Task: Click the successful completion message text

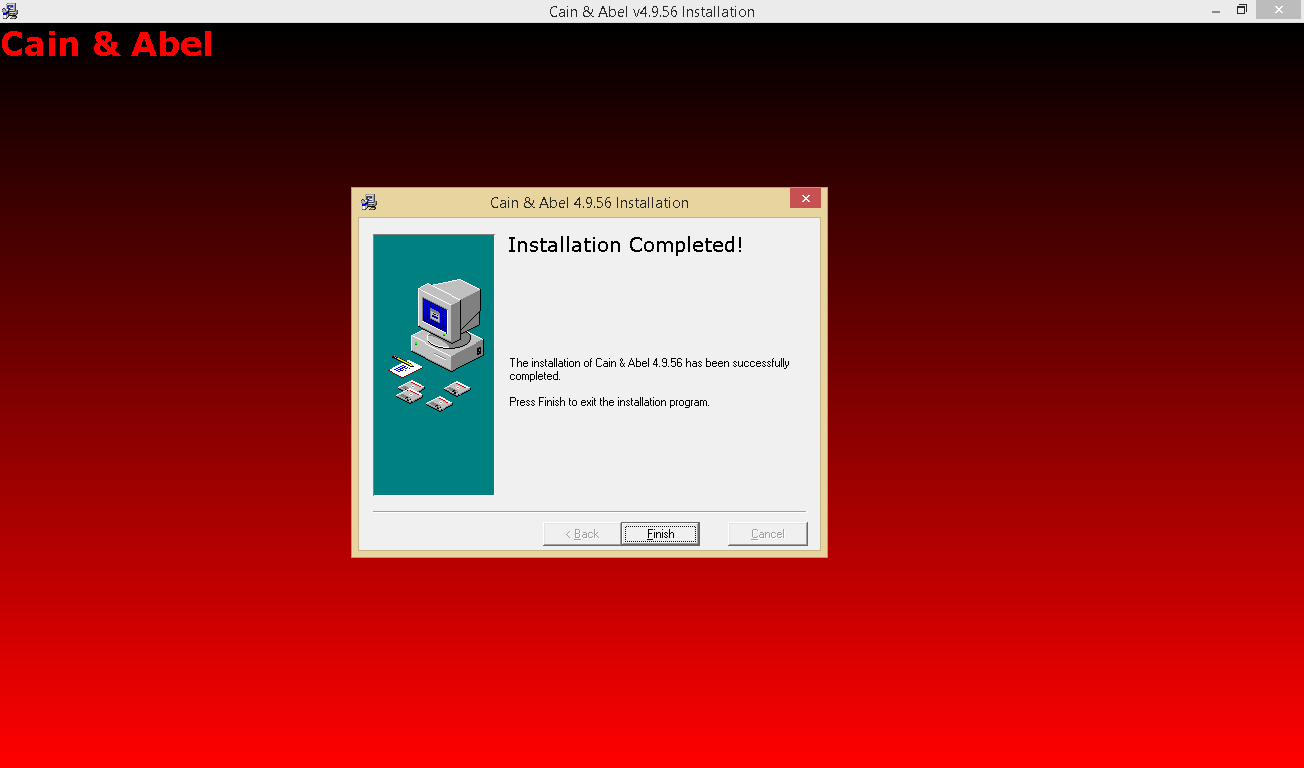Action: tap(648, 369)
